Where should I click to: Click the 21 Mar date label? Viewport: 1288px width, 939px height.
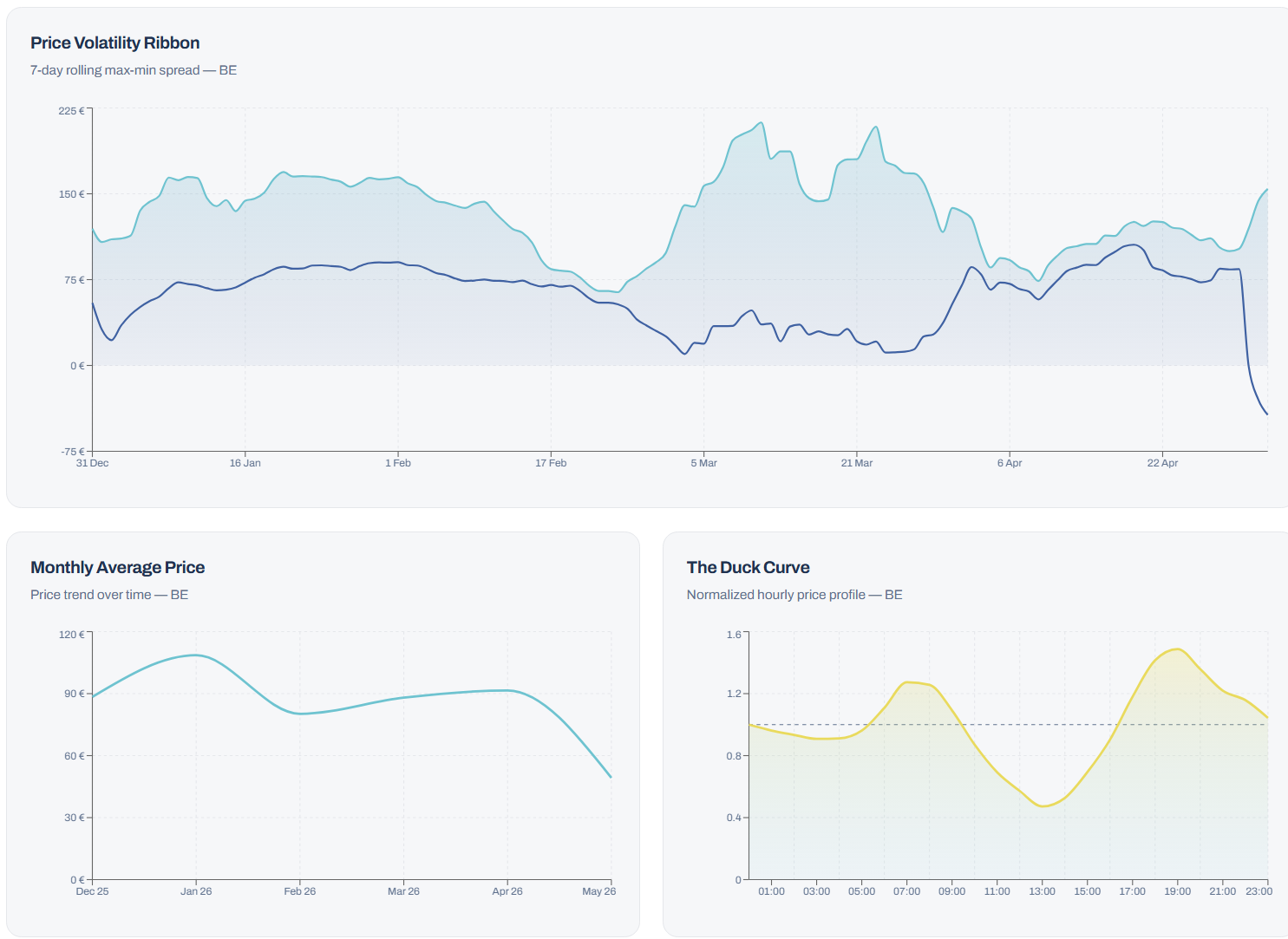tap(857, 463)
